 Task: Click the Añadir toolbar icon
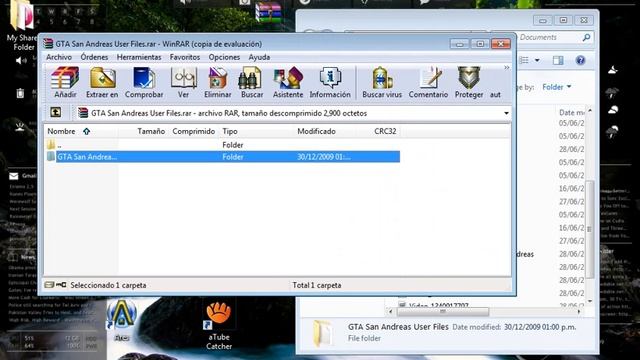(x=65, y=82)
